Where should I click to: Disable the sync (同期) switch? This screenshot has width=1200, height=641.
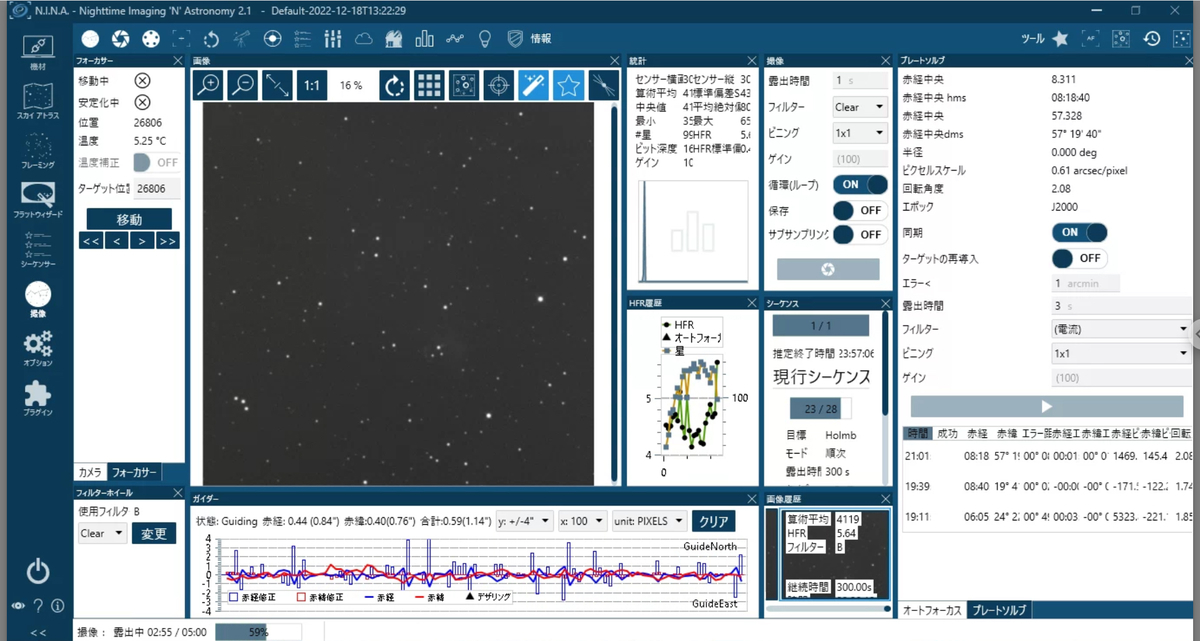pyautogui.click(x=1080, y=232)
